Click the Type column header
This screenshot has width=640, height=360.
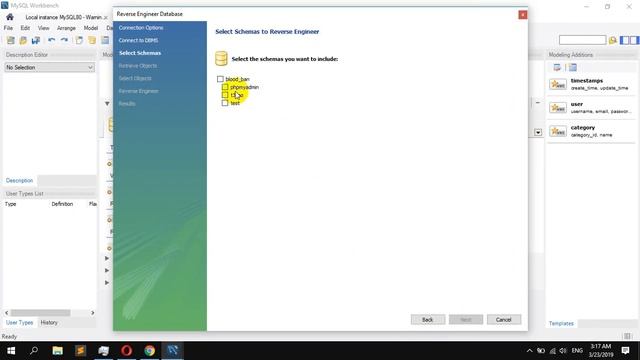(x=11, y=204)
